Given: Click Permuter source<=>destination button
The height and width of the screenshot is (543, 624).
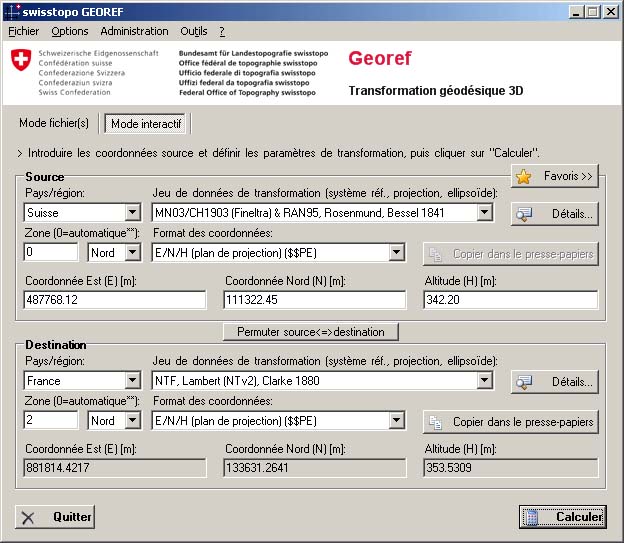Looking at the screenshot, I should pos(310,331).
